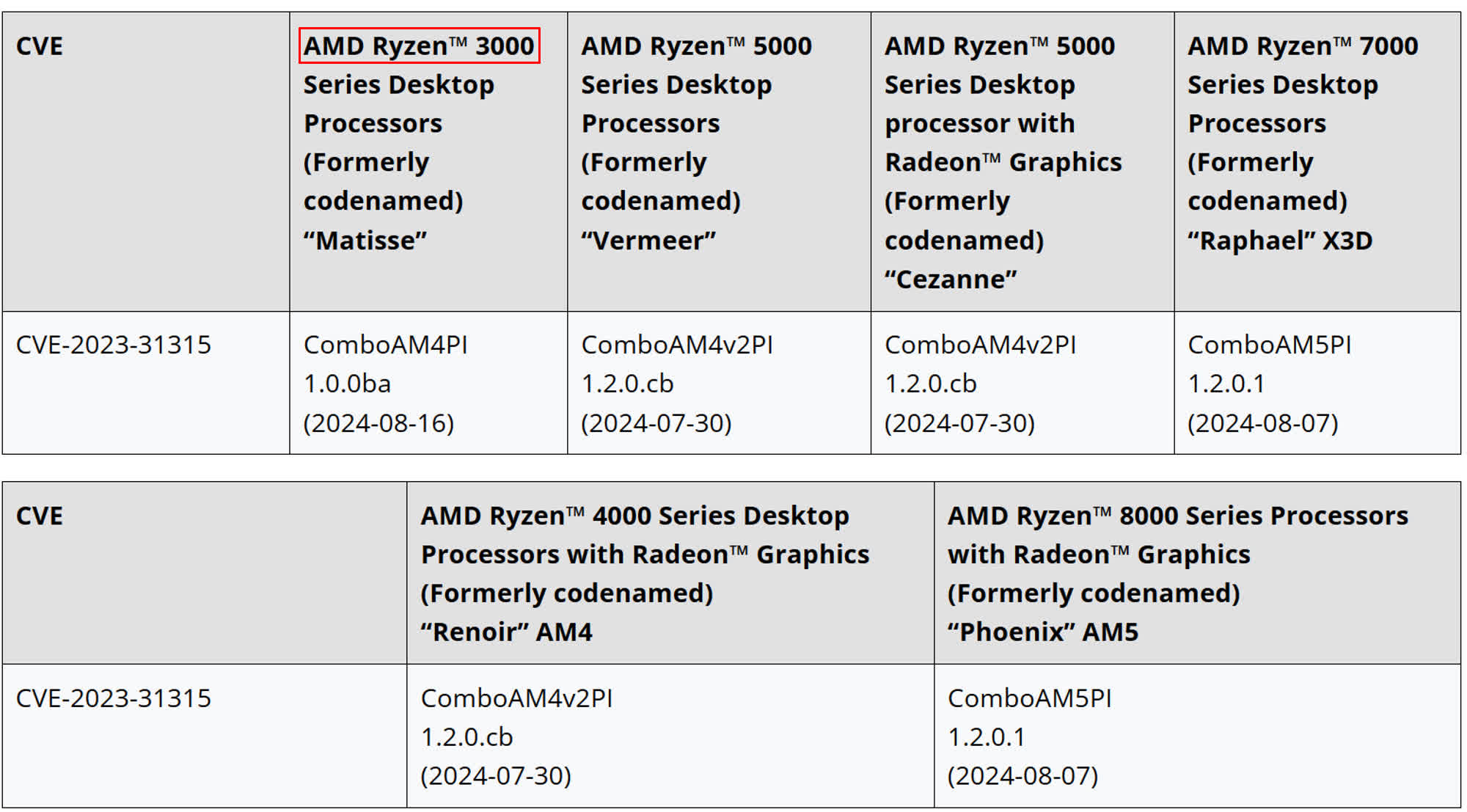
Task: Click the red-outlined AMD Ryzen 3000 heading text
Action: click(x=419, y=45)
